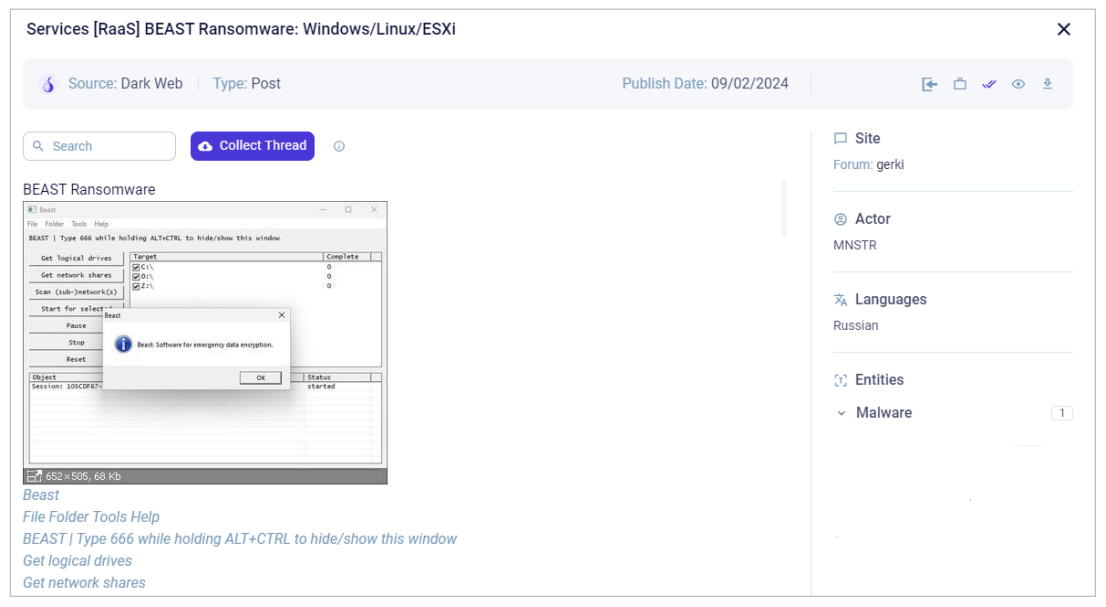The height and width of the screenshot is (607, 1106).
Task: Click the Collect Thread button
Action: point(253,146)
